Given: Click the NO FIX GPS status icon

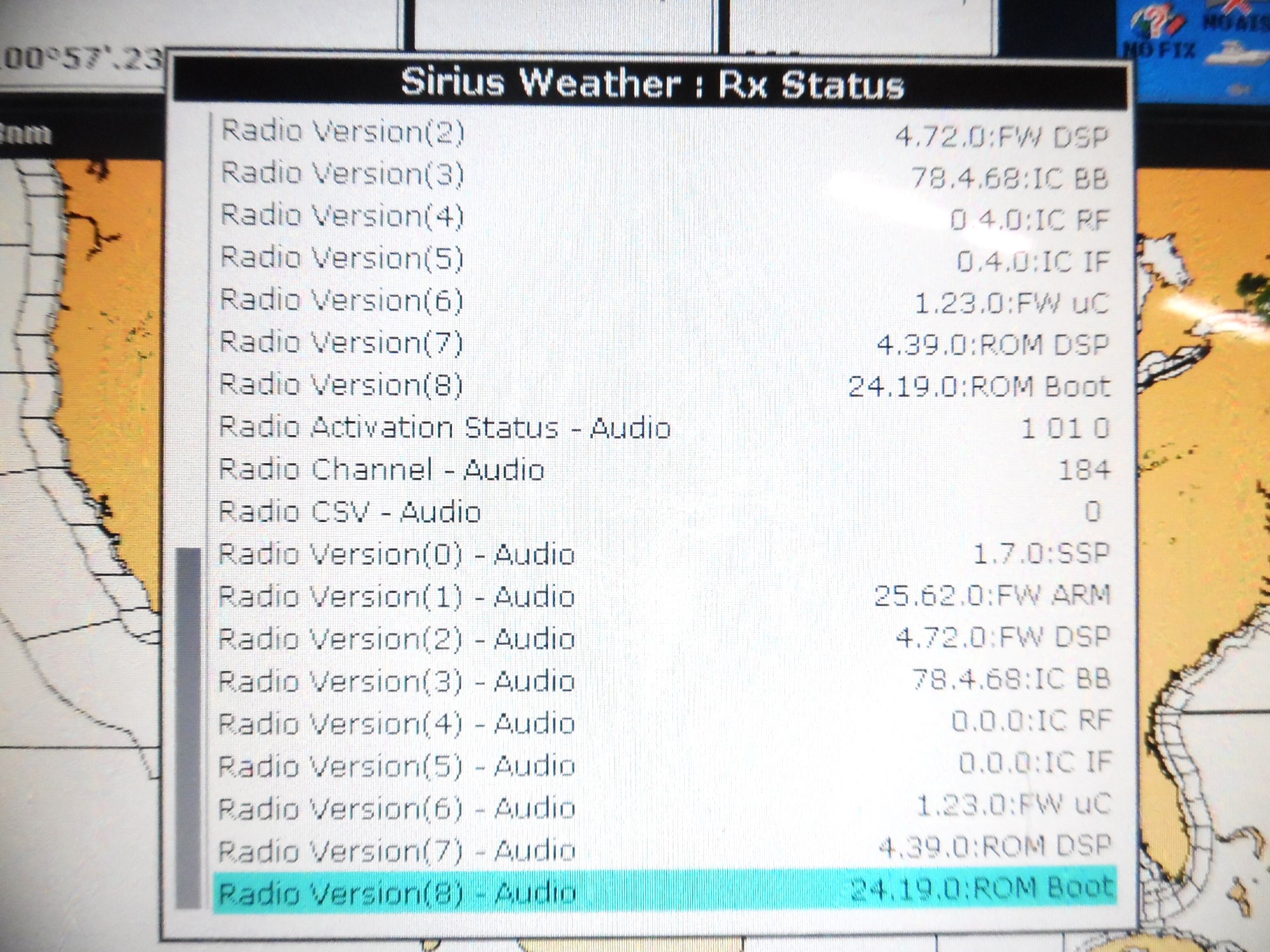Looking at the screenshot, I should pyautogui.click(x=1159, y=32).
